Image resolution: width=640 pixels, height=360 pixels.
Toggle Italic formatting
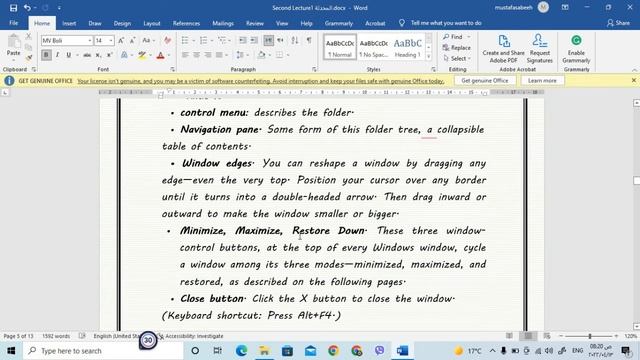[57, 55]
